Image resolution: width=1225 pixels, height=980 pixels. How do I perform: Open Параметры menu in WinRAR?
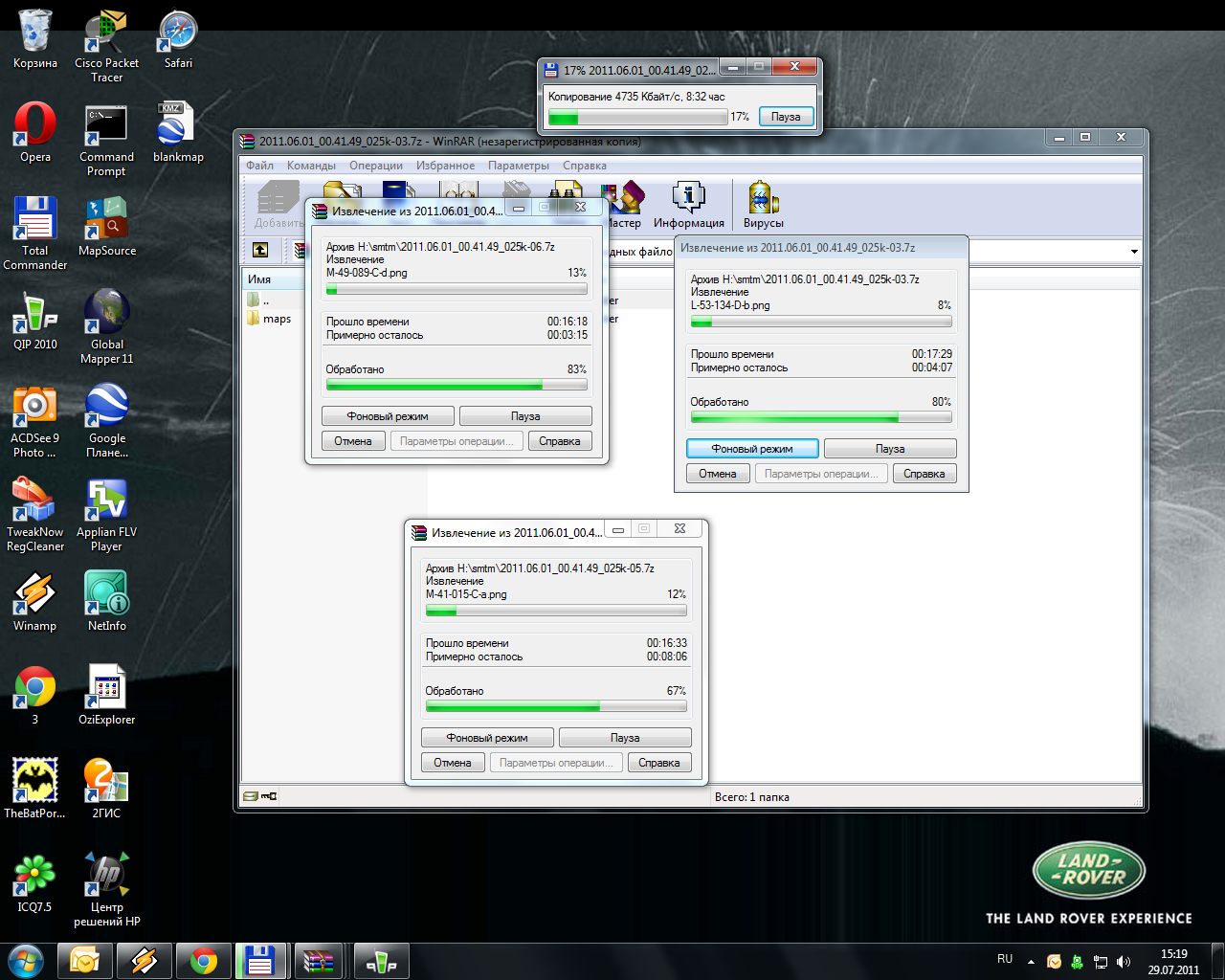(x=519, y=166)
